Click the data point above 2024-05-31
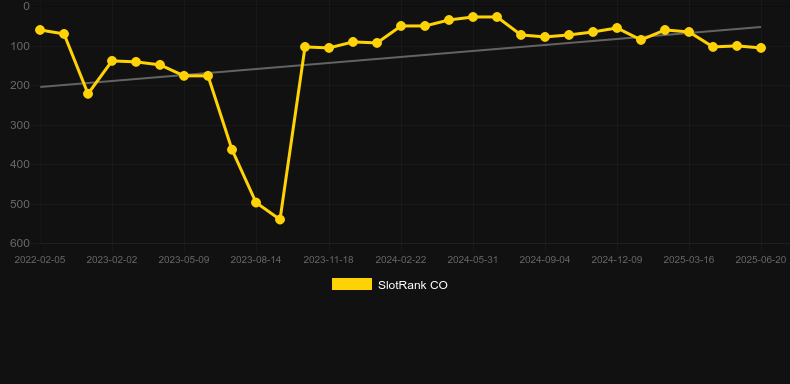 (473, 17)
